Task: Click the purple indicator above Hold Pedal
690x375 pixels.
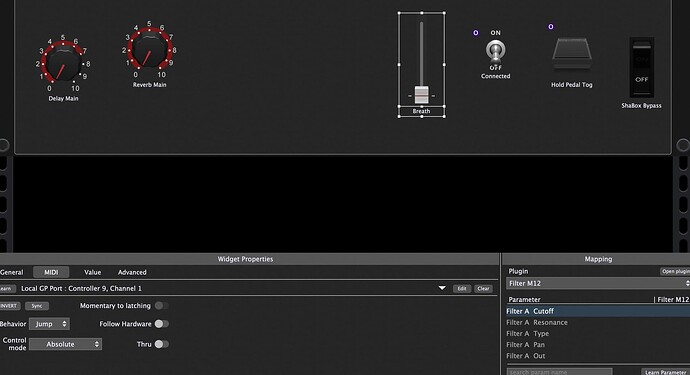Action: 551,27
